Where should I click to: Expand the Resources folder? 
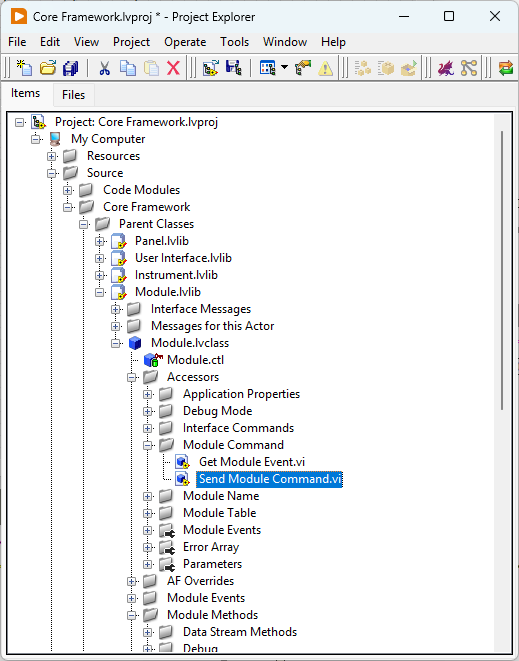click(52, 156)
